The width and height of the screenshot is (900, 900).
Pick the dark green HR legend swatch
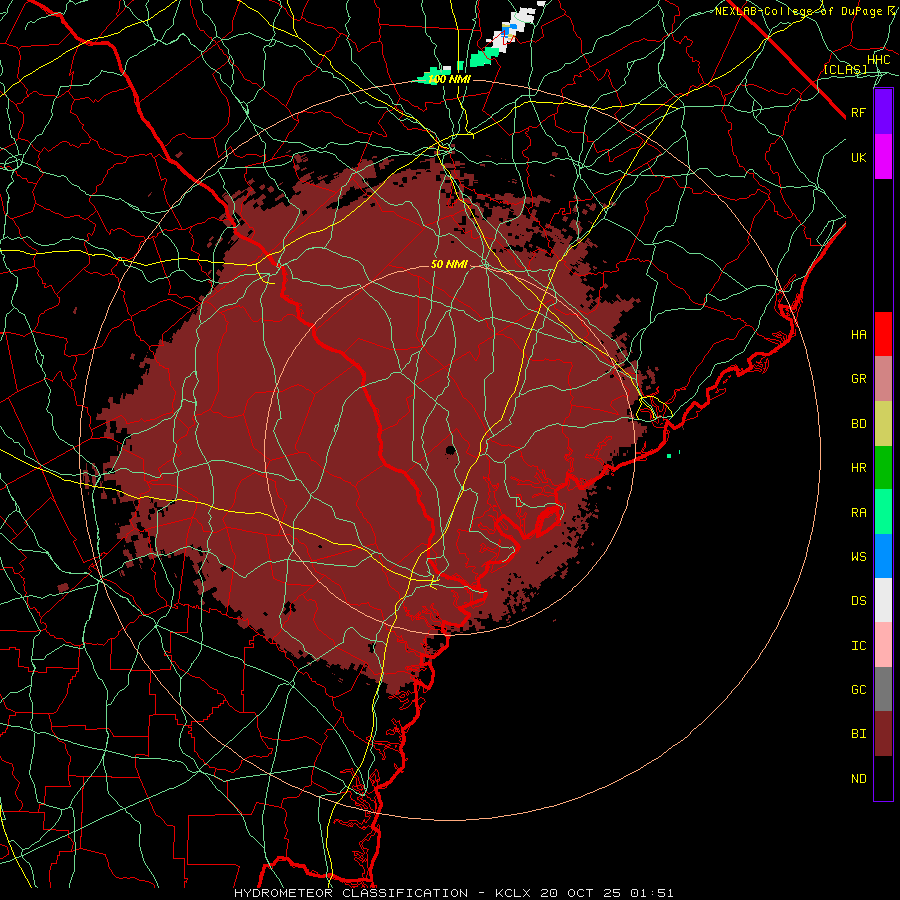pyautogui.click(x=883, y=467)
